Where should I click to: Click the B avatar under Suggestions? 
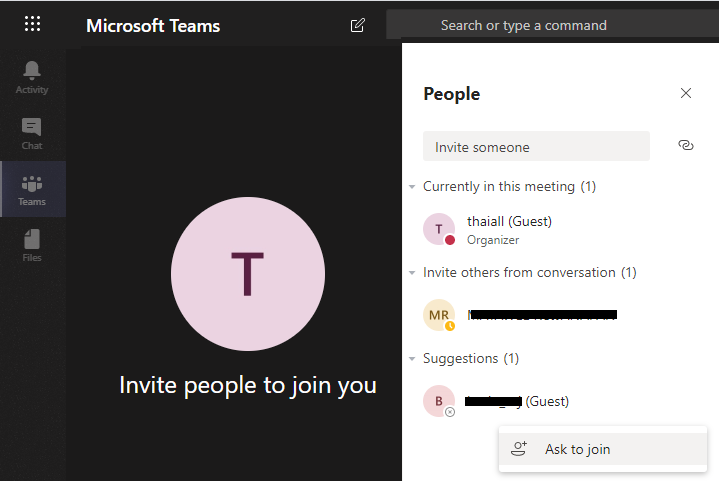(439, 401)
